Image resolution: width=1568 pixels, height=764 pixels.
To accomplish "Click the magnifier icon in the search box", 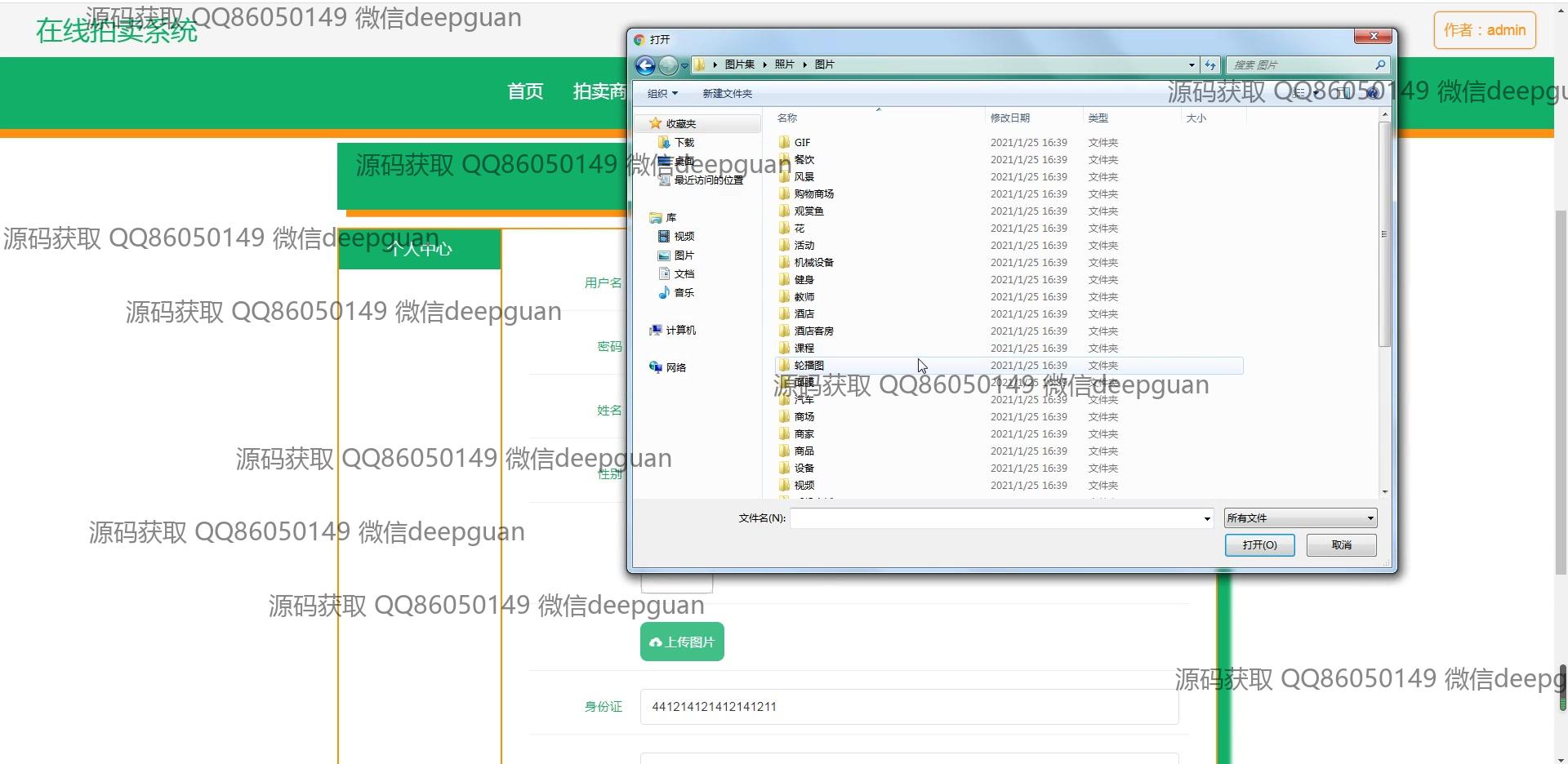I will pos(1380,65).
